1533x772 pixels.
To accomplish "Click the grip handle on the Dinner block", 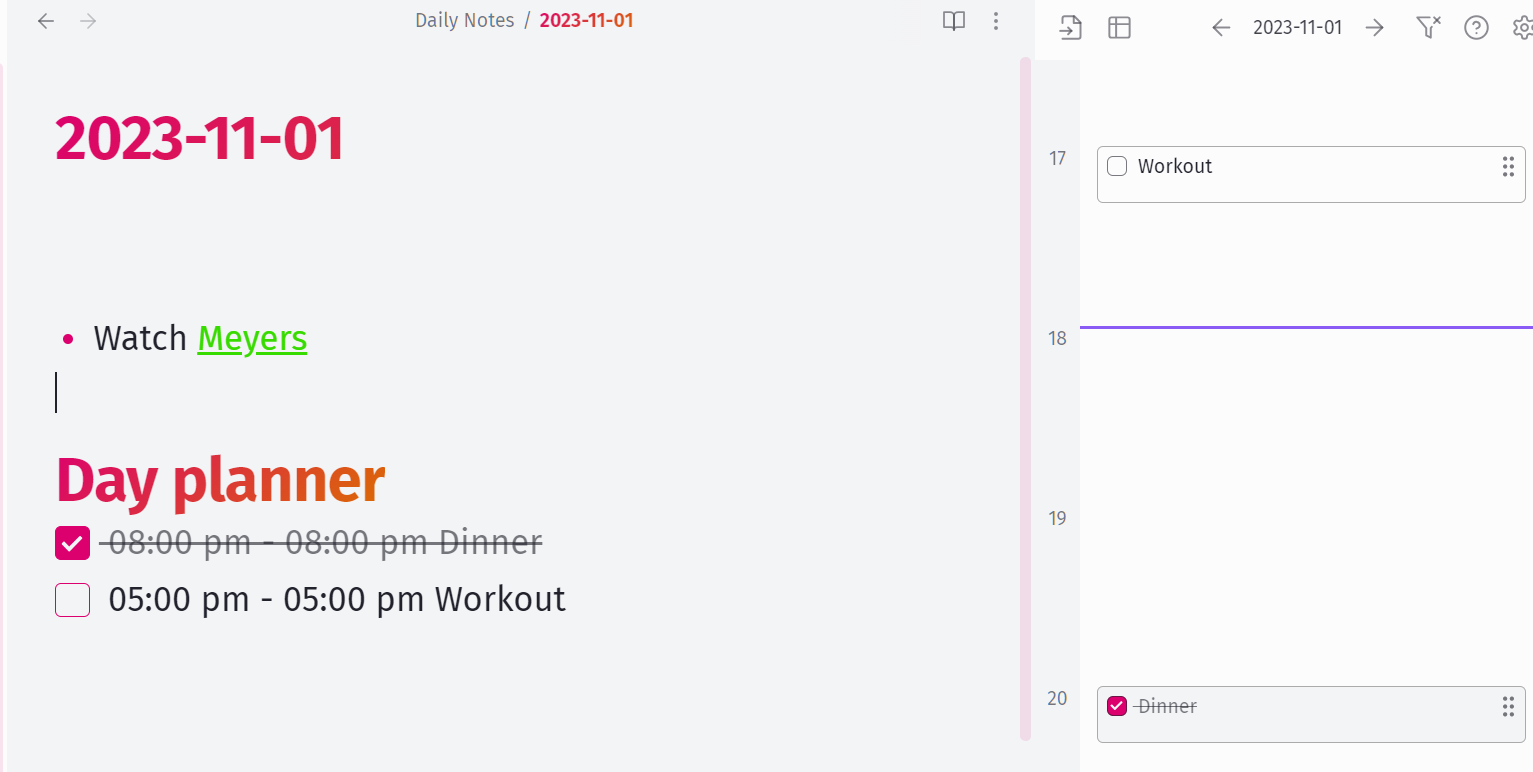I will point(1508,707).
